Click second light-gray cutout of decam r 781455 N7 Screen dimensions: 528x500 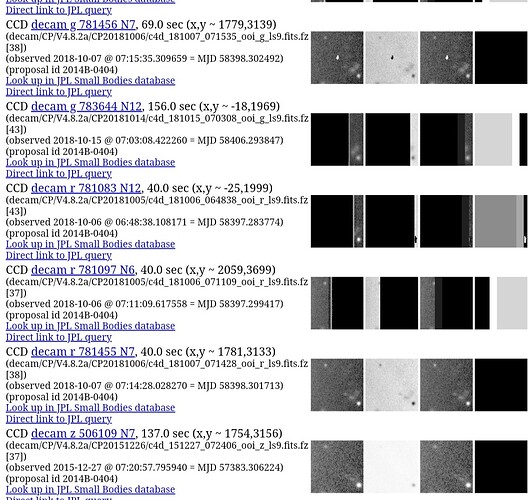click(392, 385)
